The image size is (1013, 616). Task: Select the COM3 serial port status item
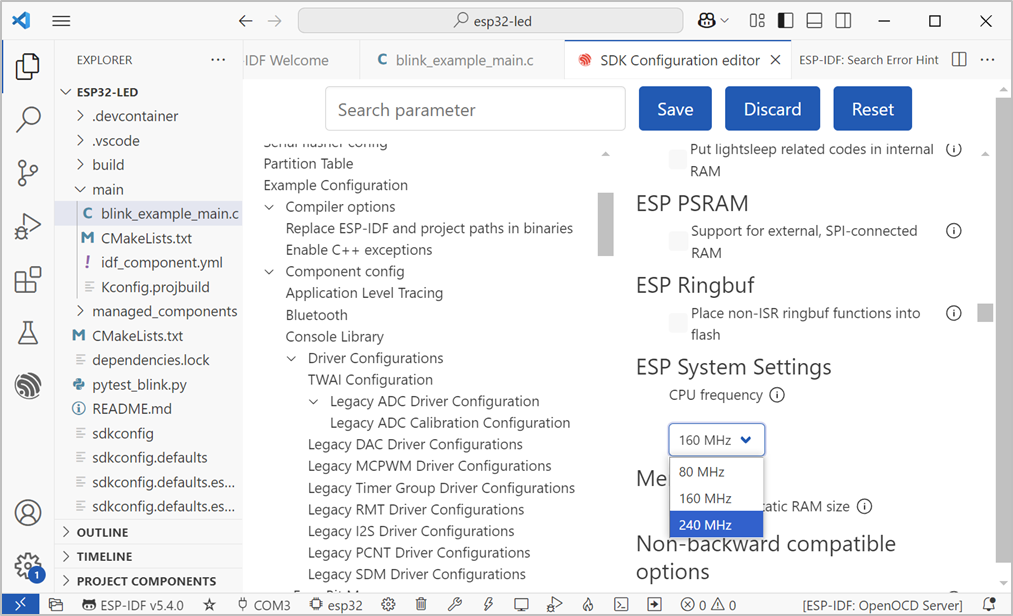click(264, 605)
